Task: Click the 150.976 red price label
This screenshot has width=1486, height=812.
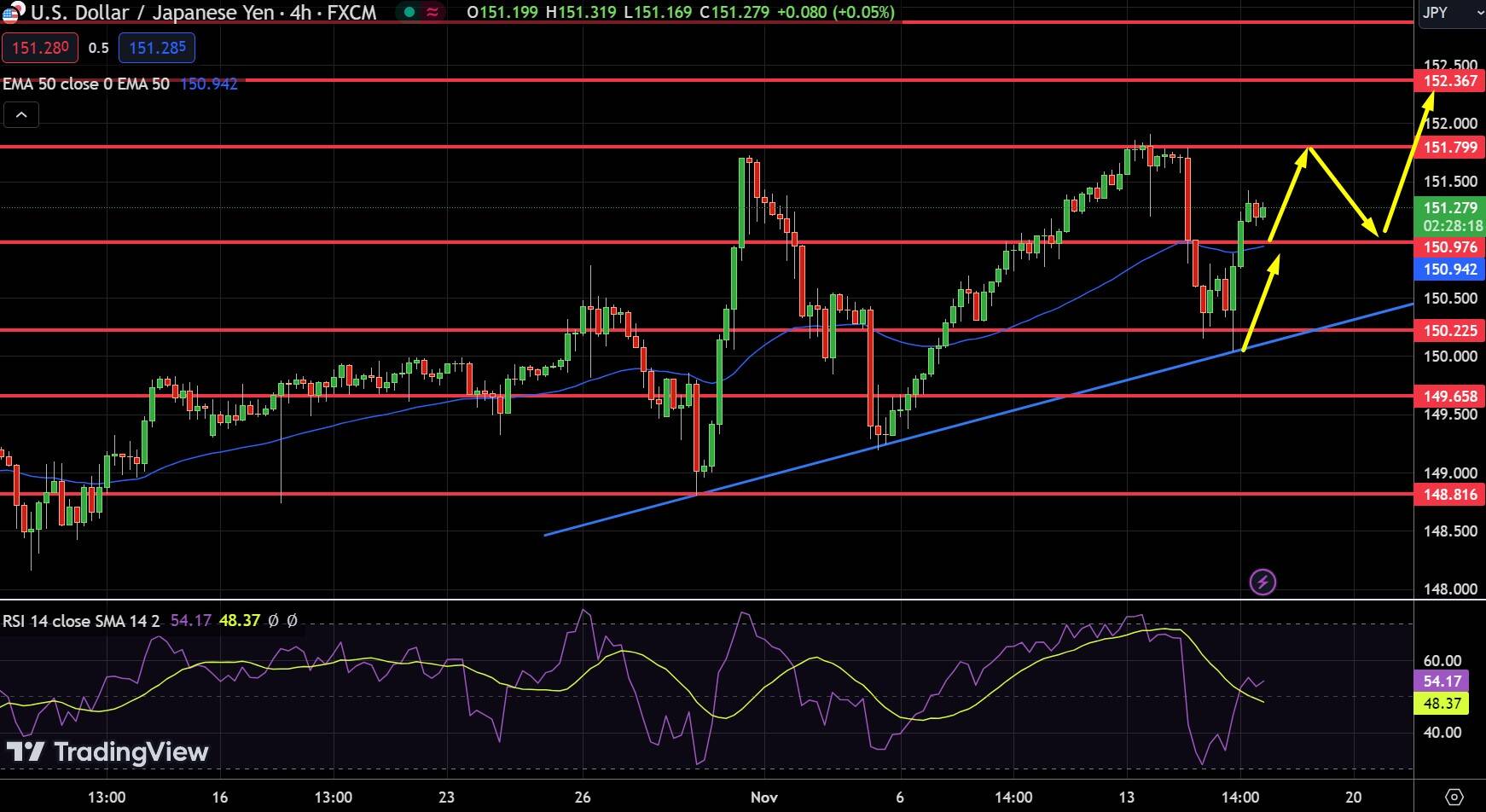Action: (1450, 247)
